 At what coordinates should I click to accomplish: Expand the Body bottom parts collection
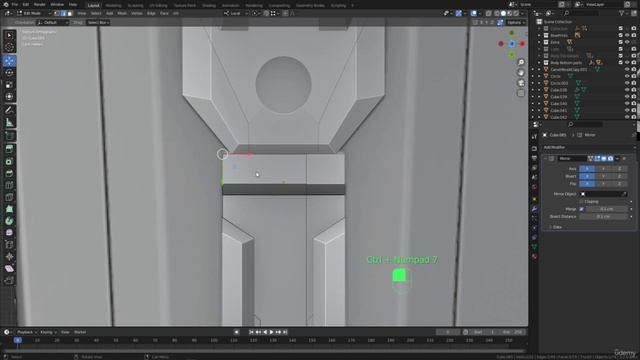pos(539,63)
